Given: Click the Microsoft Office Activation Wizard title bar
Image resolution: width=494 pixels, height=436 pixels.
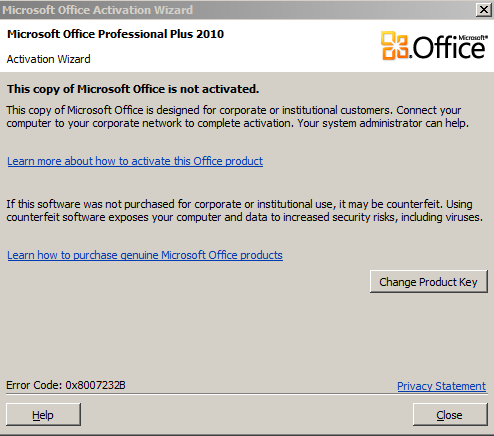Looking at the screenshot, I should pyautogui.click(x=233, y=10).
